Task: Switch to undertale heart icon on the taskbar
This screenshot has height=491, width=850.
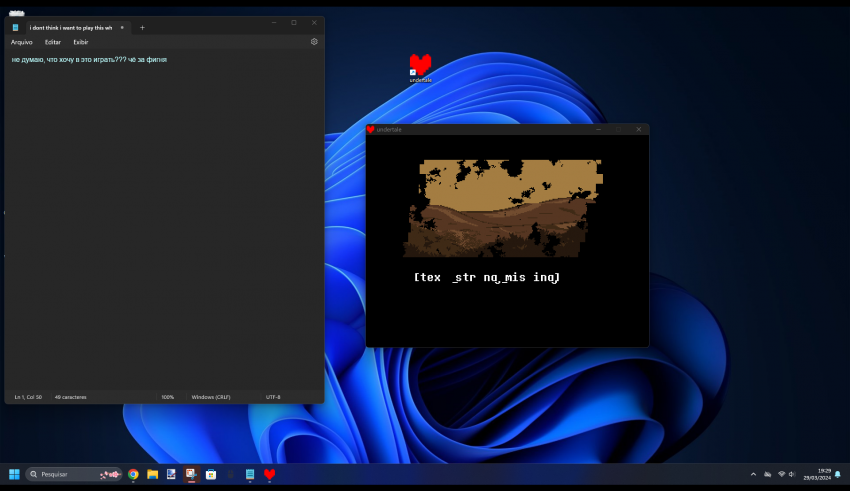Action: tap(269, 474)
